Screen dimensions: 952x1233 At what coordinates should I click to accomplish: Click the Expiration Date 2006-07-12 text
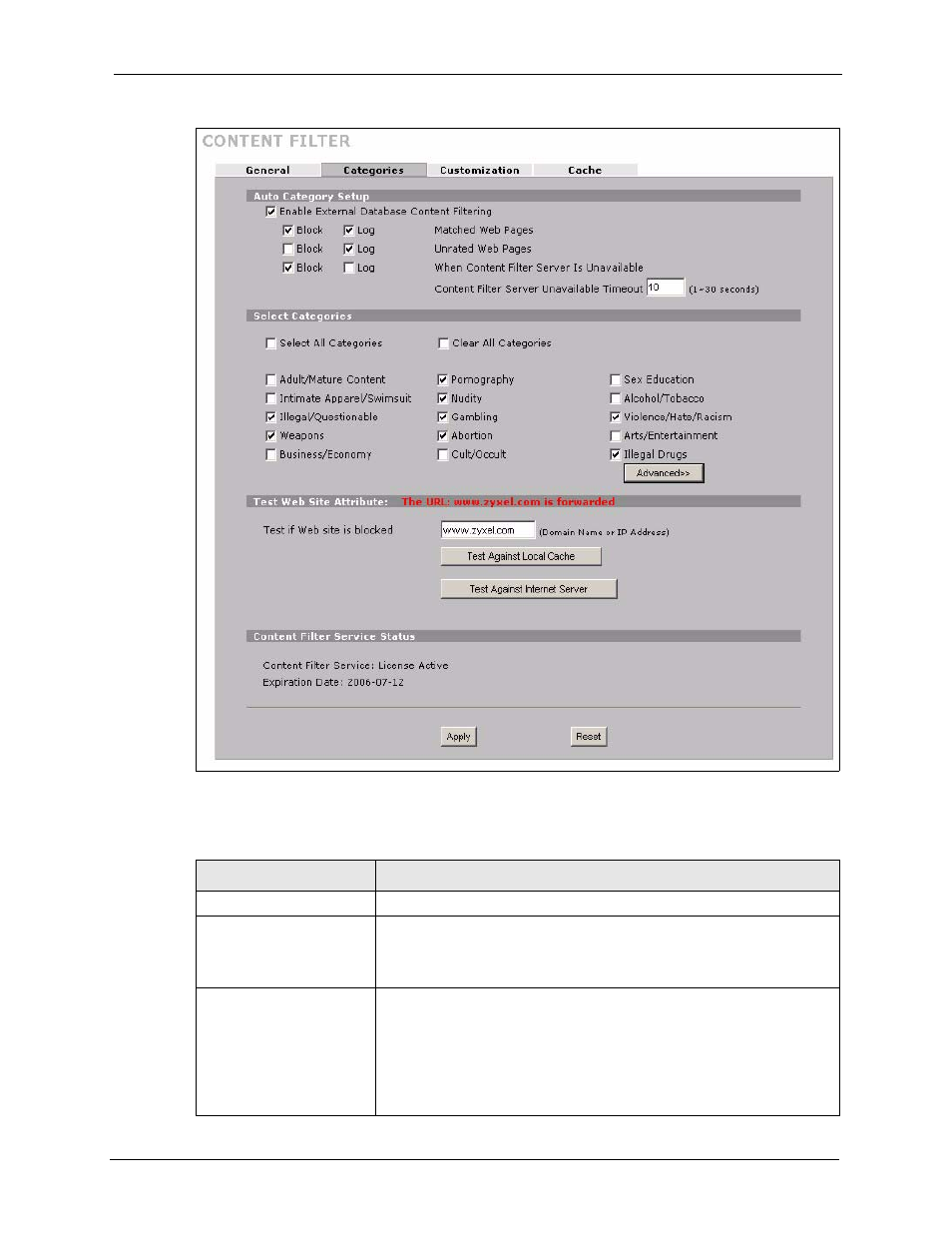coord(333,683)
